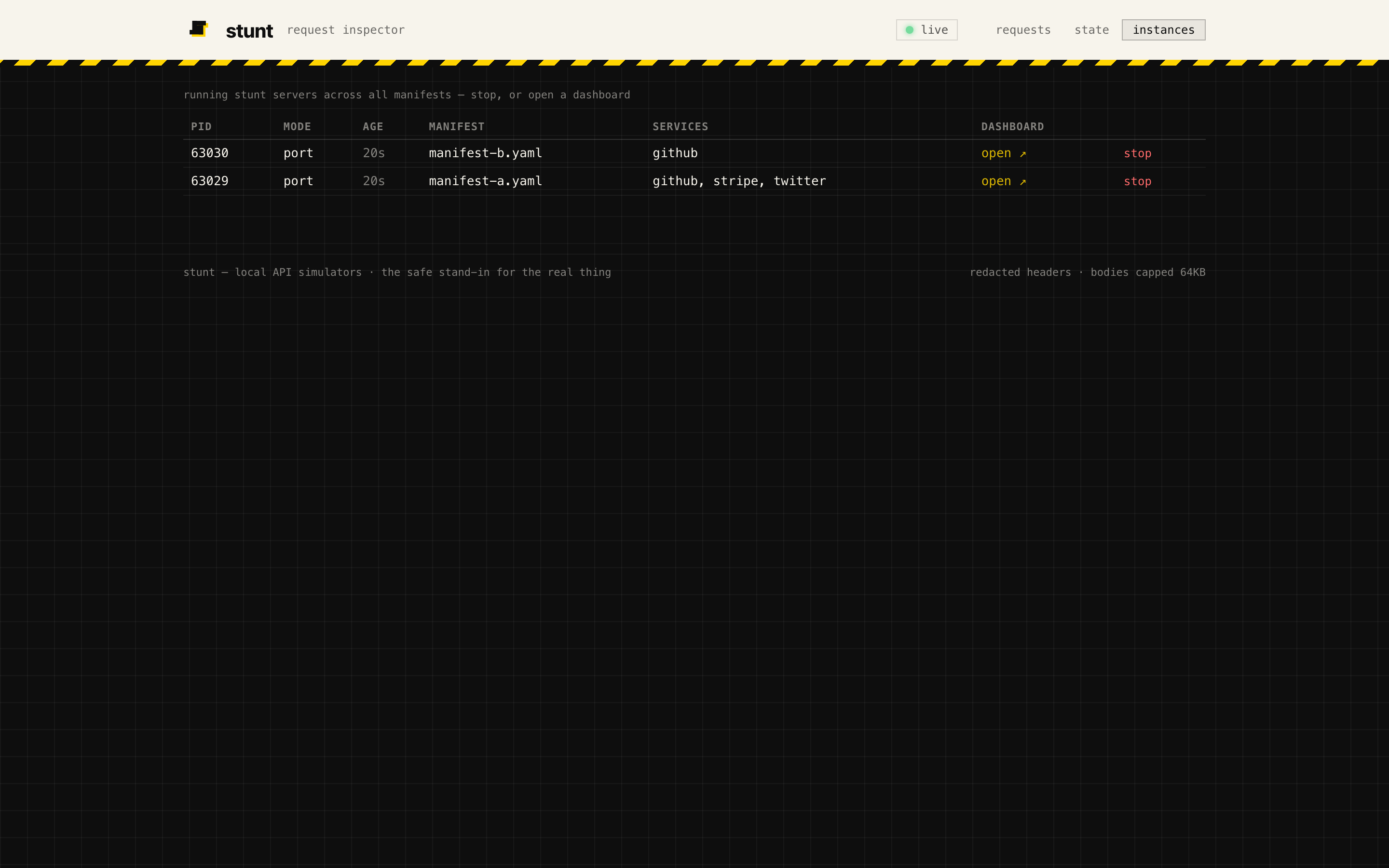Click the manifest-a.yaml cell
Image resolution: width=1389 pixels, height=868 pixels.
point(485,181)
